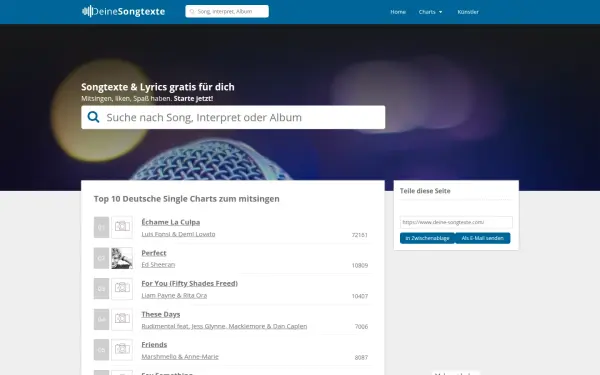Click the Teile diese Seite heading

tap(425, 191)
